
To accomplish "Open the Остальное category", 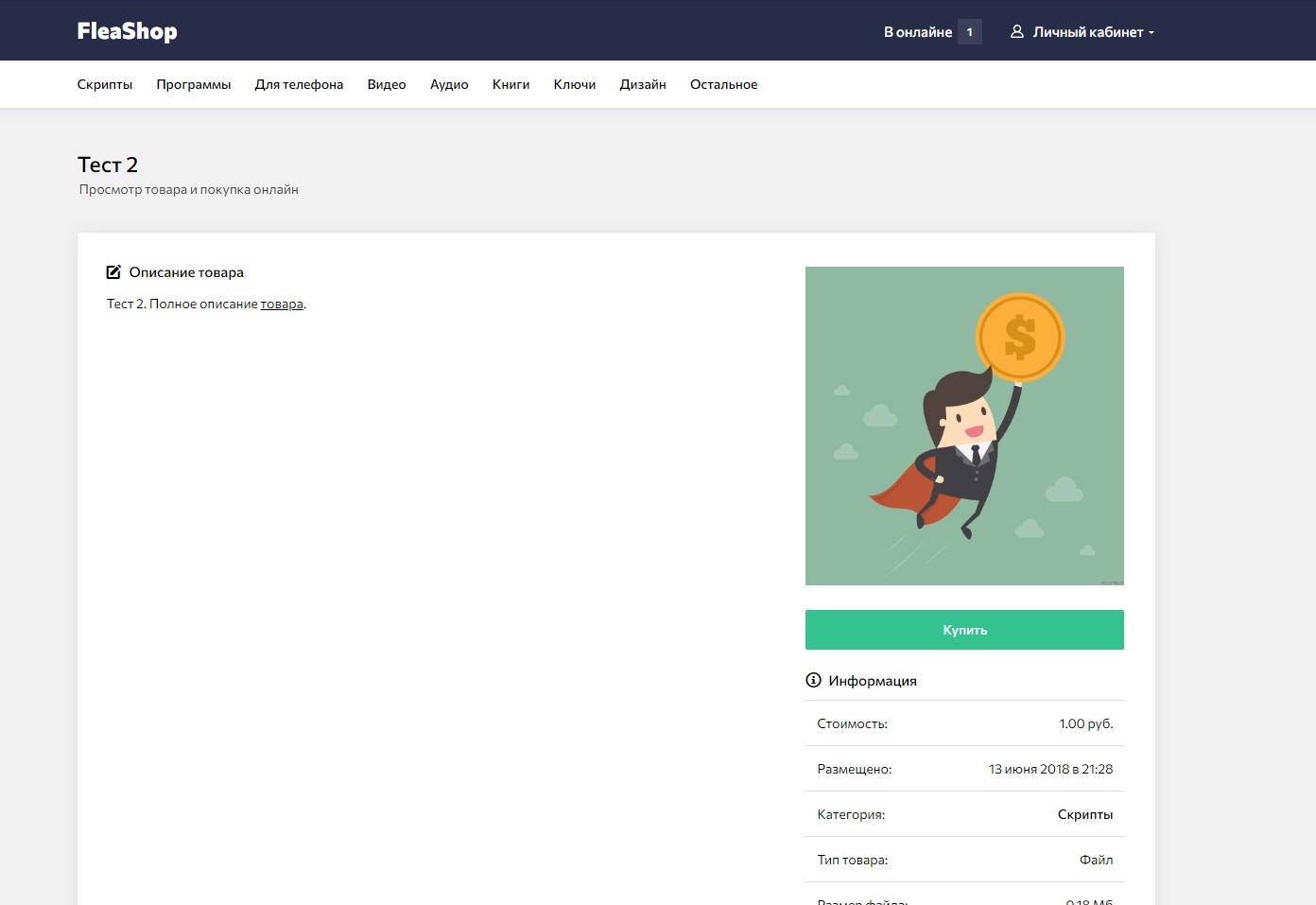I will (723, 84).
